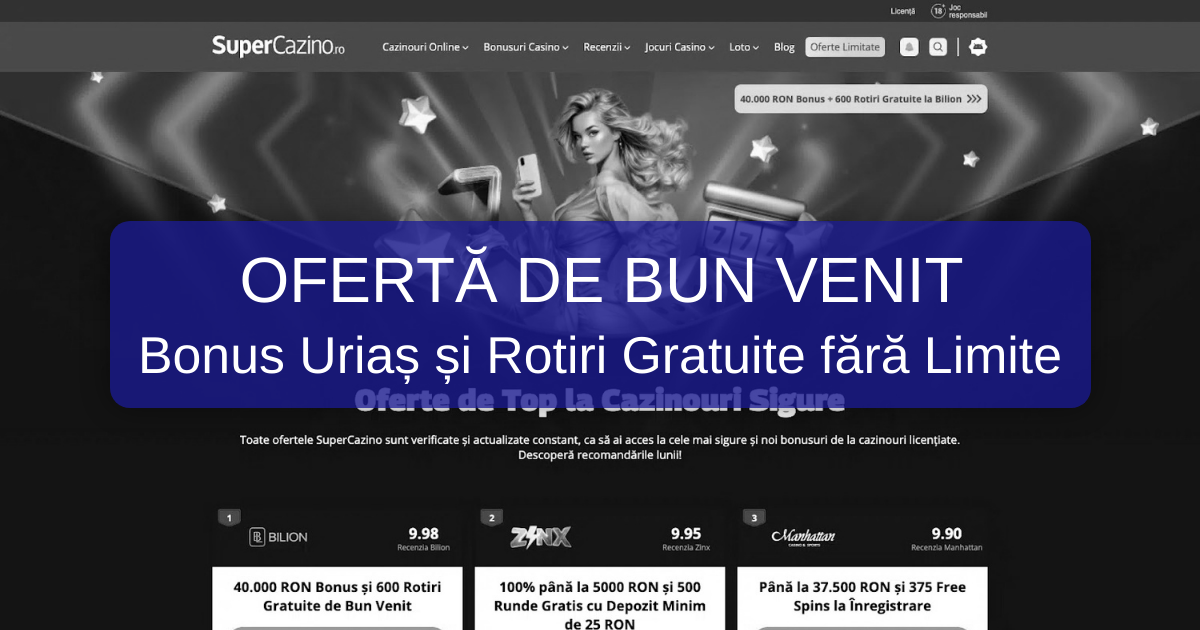1200x630 pixels.
Task: Open the Recenzia Zinx link
Action: coord(686,548)
